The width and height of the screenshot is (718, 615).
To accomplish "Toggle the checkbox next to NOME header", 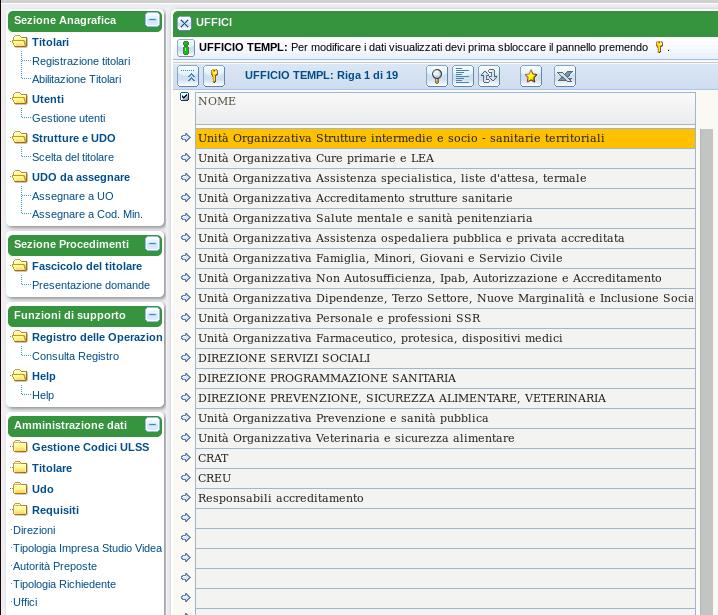I will [x=184, y=97].
